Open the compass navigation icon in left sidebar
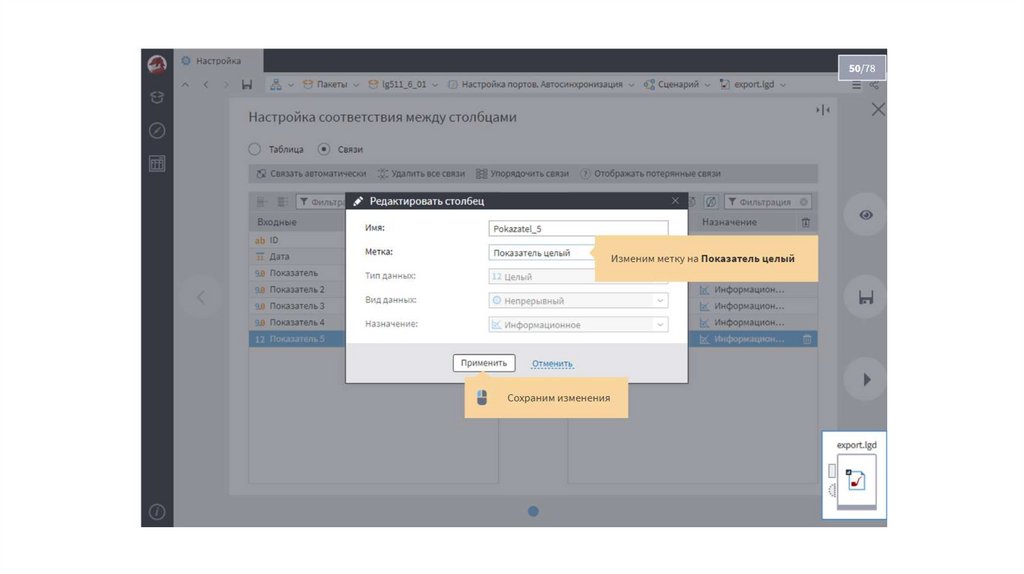1024x574 pixels. click(x=157, y=131)
